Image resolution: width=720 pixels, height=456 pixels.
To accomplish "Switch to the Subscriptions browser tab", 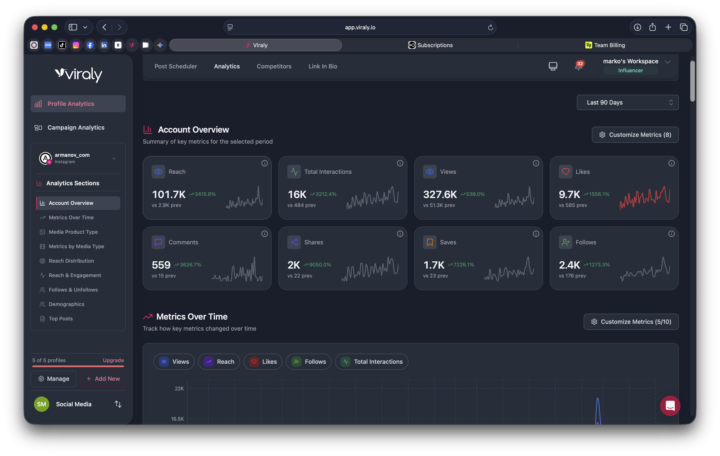I will [x=430, y=45].
